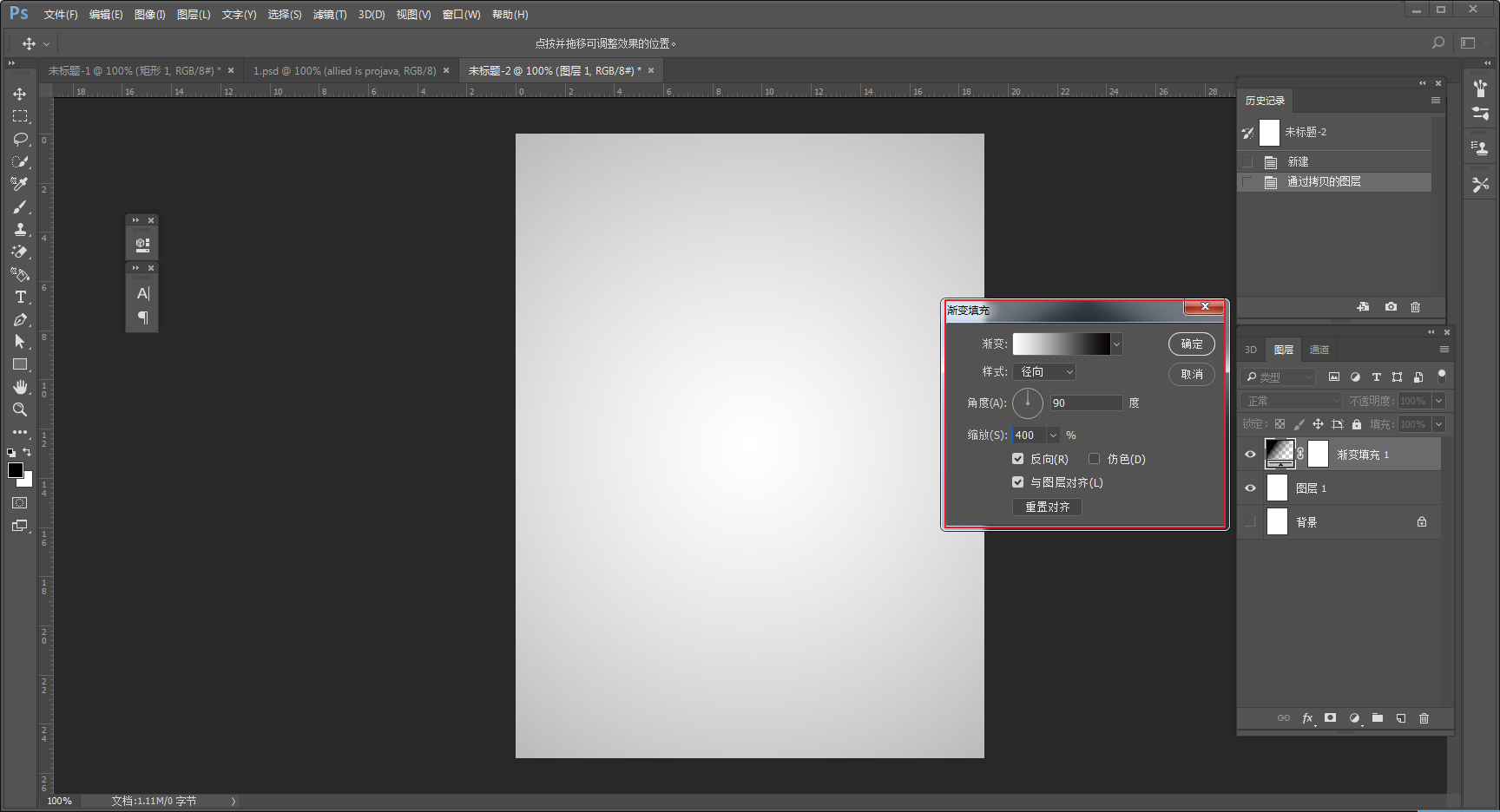Select the Brush tool
Viewport: 1500px width, 812px height.
coord(20,206)
